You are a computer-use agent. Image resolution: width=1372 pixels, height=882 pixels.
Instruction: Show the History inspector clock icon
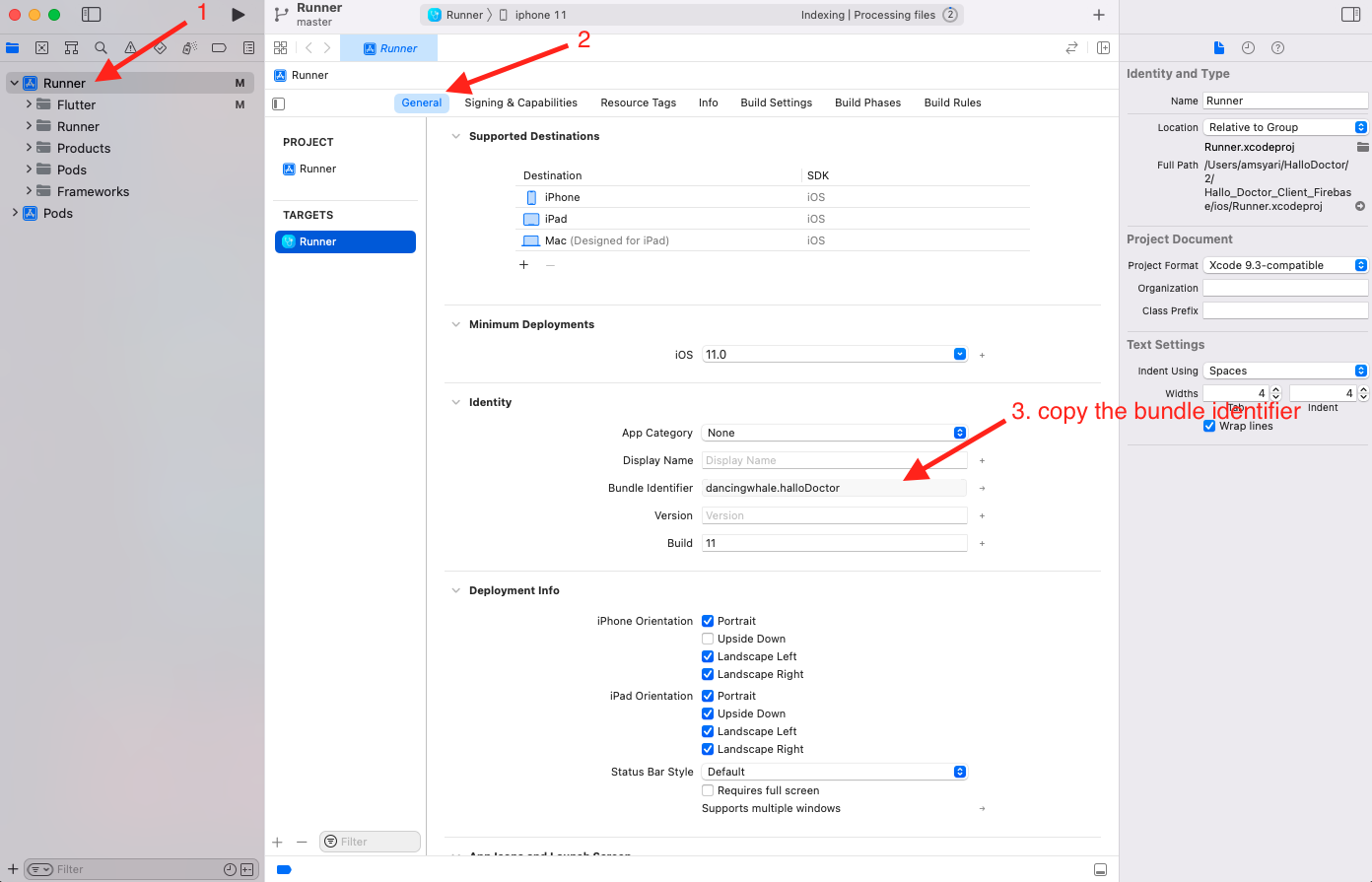[1248, 47]
